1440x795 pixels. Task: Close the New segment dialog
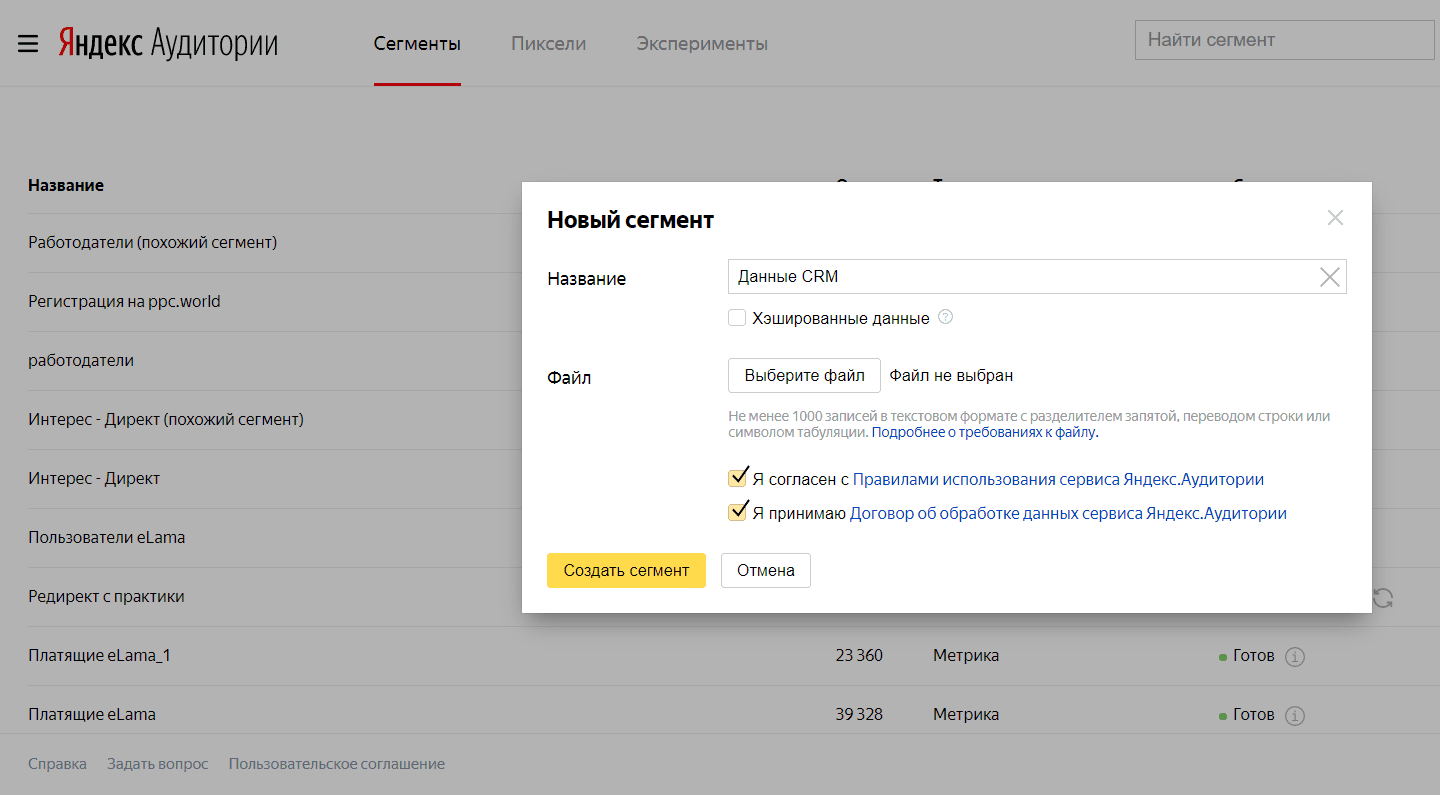click(x=1335, y=218)
